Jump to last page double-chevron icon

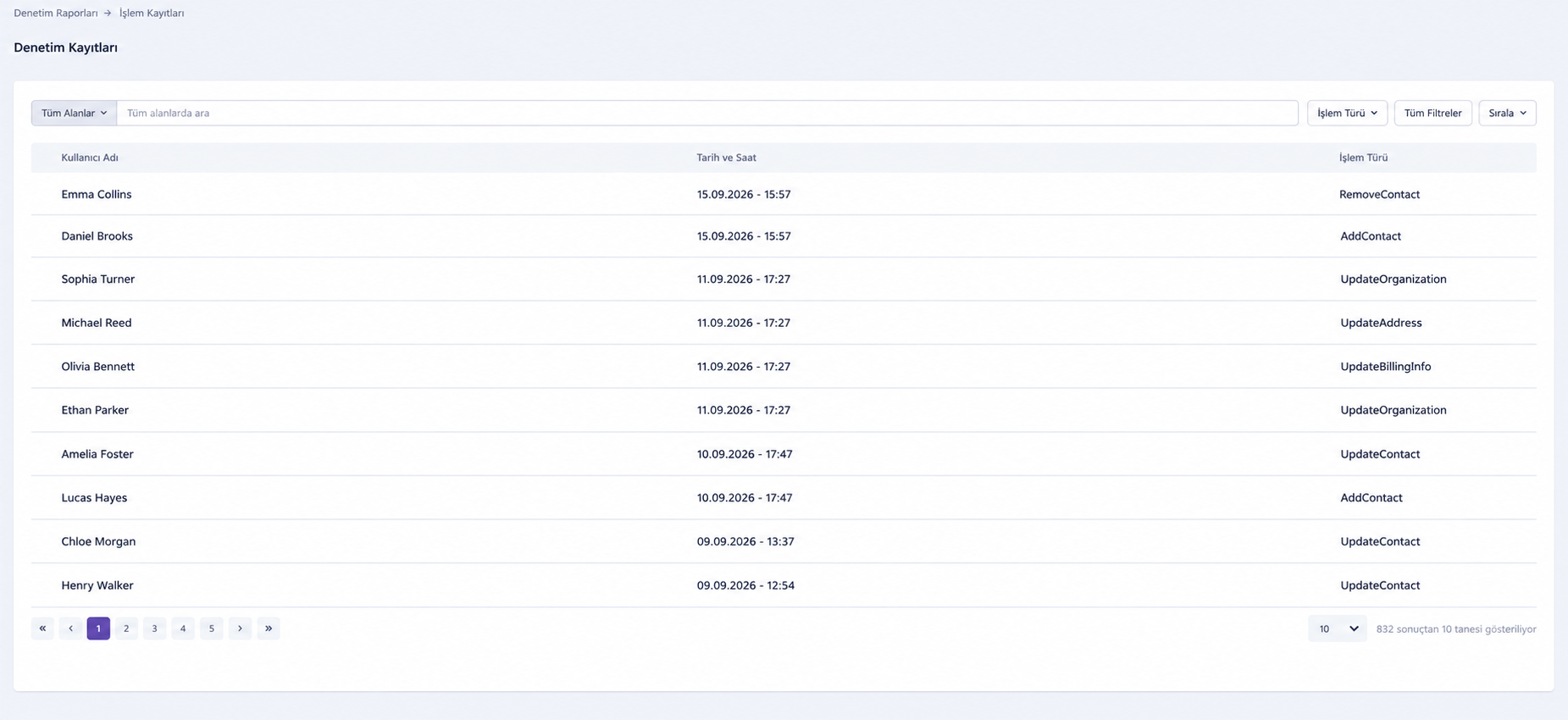[x=269, y=629]
